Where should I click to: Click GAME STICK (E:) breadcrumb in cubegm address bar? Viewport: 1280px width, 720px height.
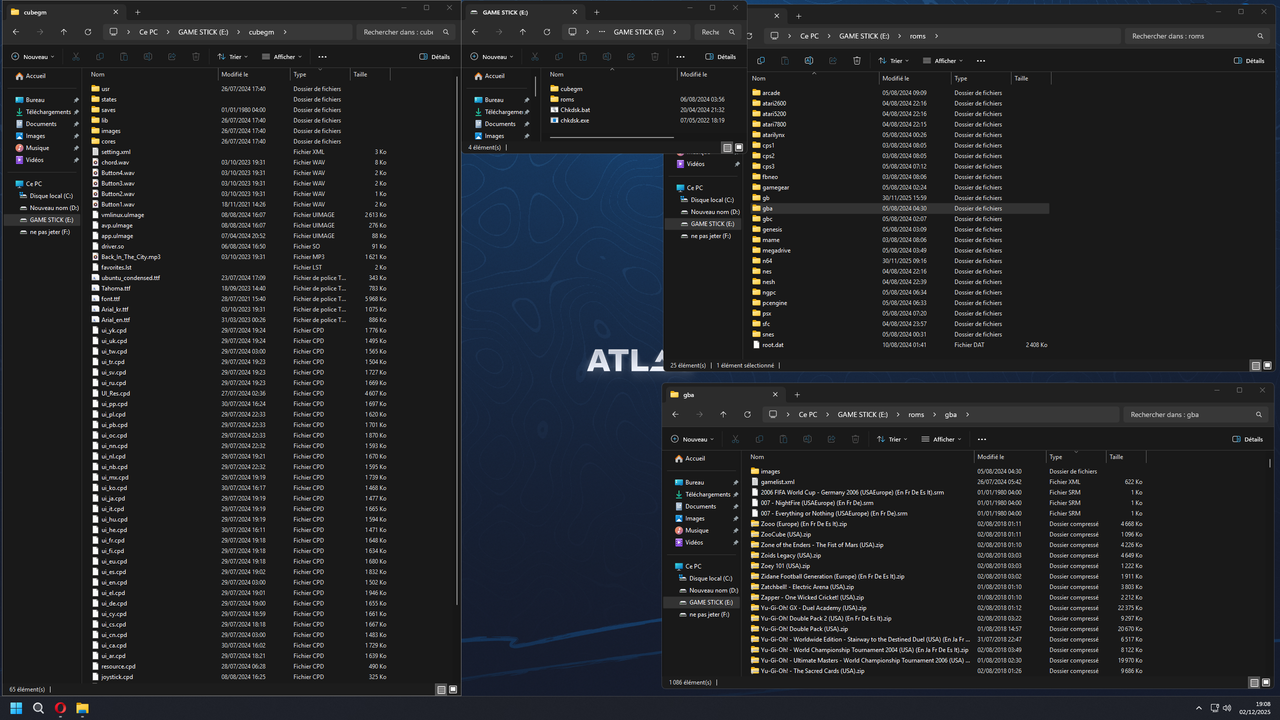204,32
